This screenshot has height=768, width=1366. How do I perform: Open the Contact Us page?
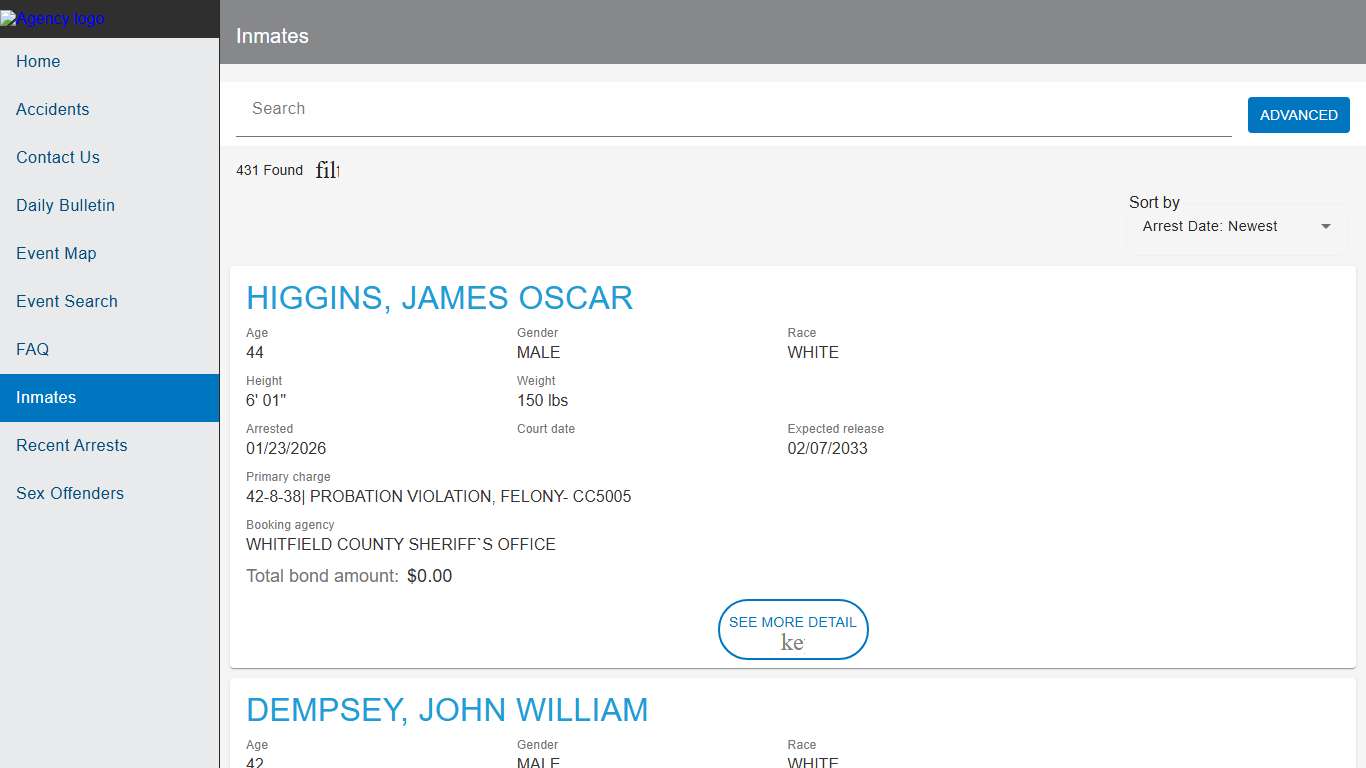coord(57,157)
